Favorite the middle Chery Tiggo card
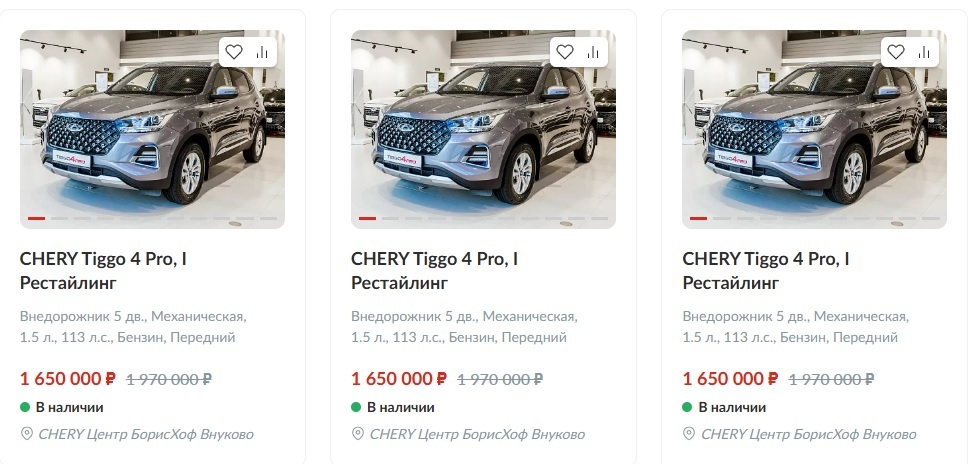The height and width of the screenshot is (464, 976). [x=564, y=52]
